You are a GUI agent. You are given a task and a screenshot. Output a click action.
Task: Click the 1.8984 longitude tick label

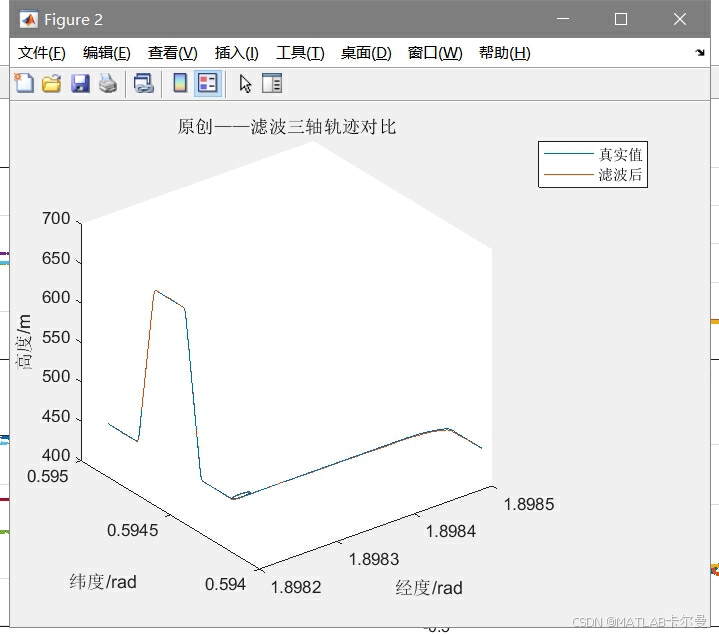click(451, 531)
